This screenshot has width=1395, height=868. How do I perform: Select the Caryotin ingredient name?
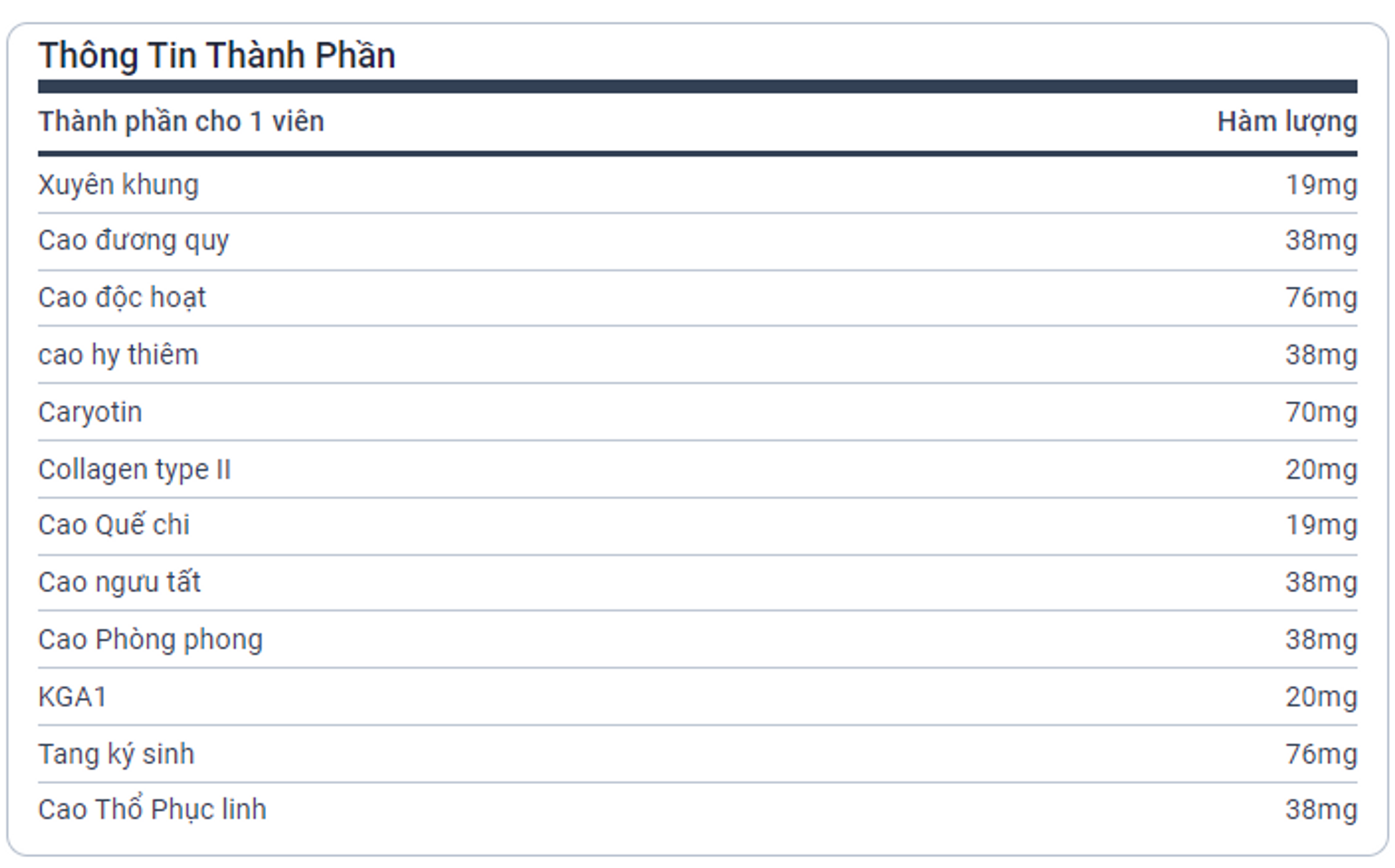tap(90, 412)
